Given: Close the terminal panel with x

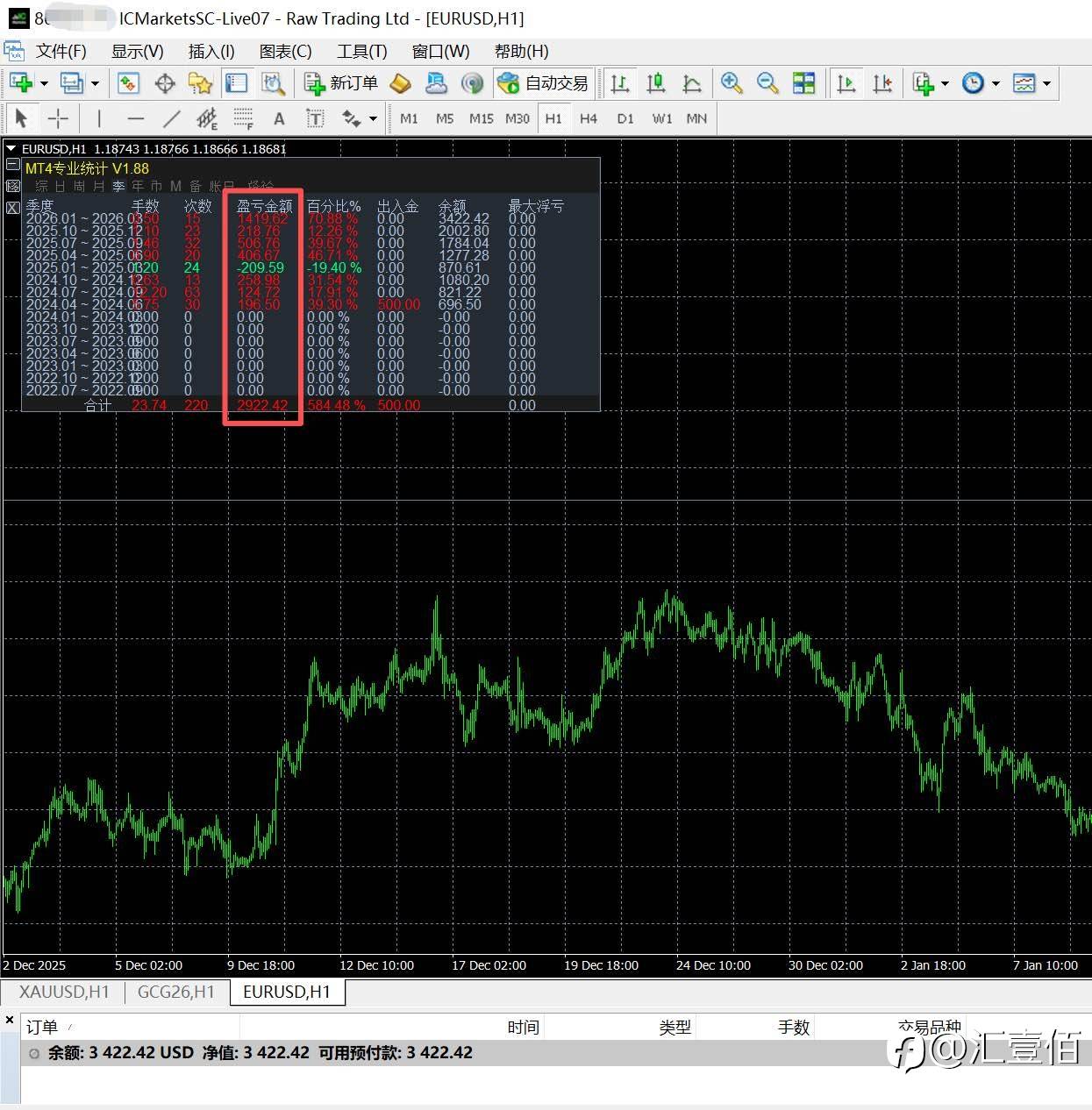Looking at the screenshot, I should click(10, 1020).
